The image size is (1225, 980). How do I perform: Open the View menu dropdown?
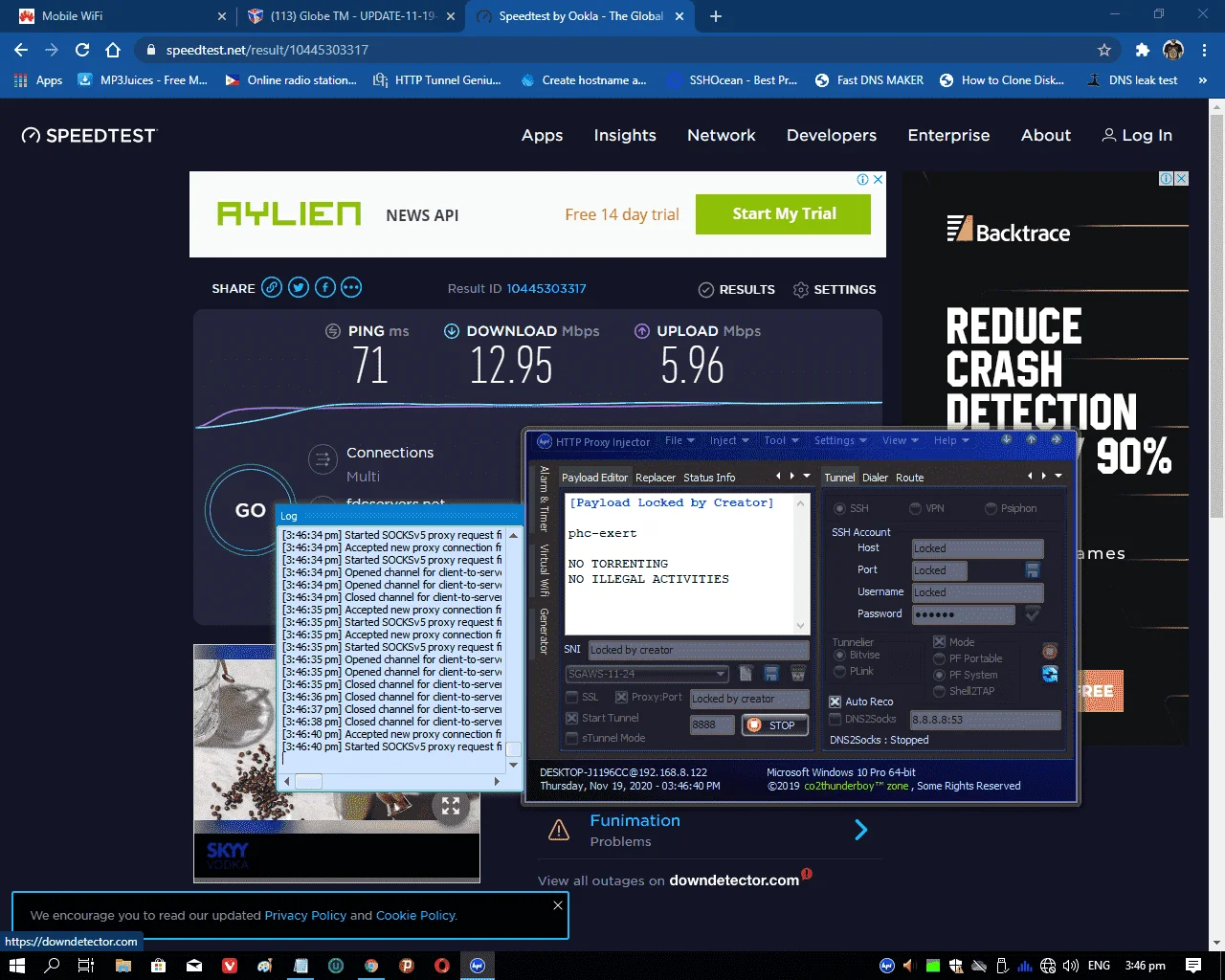click(900, 440)
